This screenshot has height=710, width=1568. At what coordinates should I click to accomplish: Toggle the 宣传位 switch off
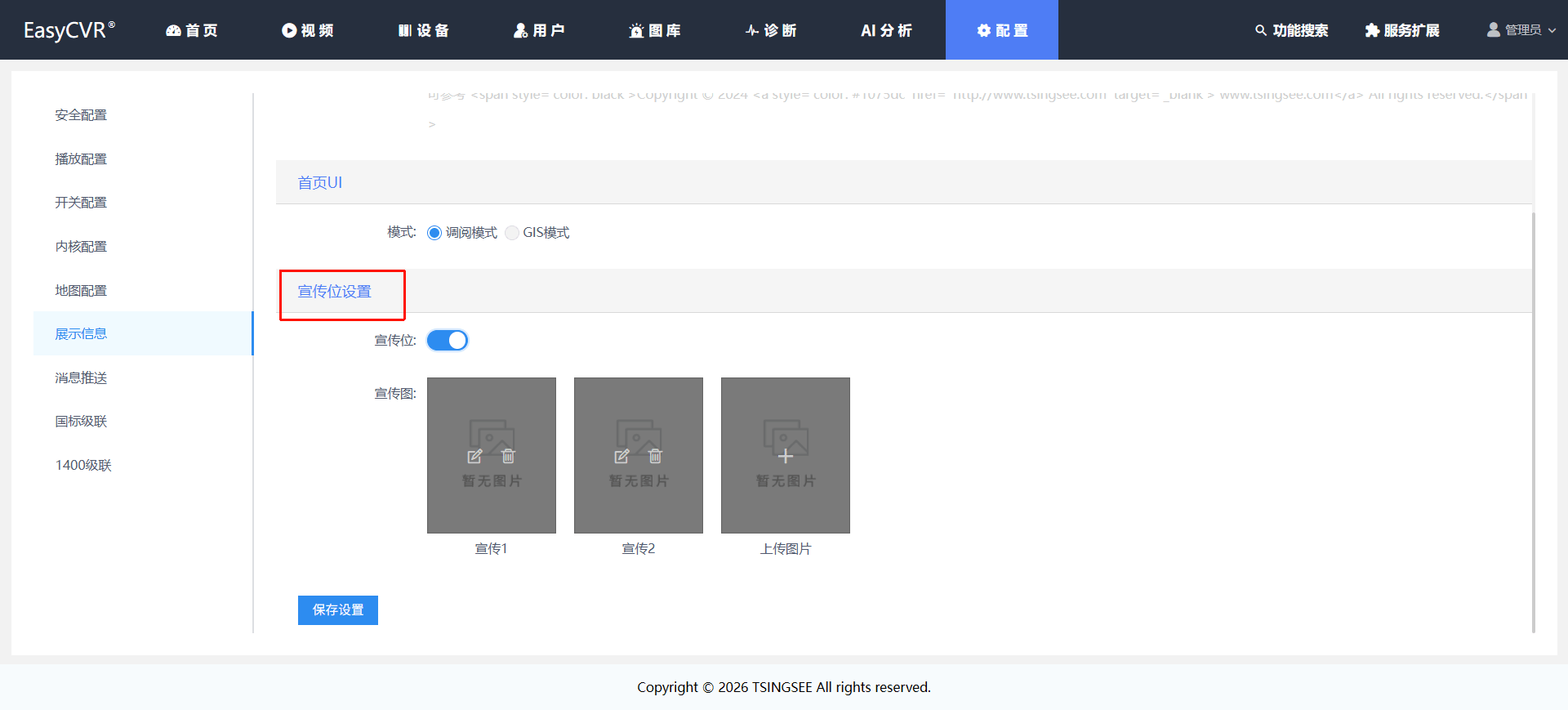coord(448,340)
